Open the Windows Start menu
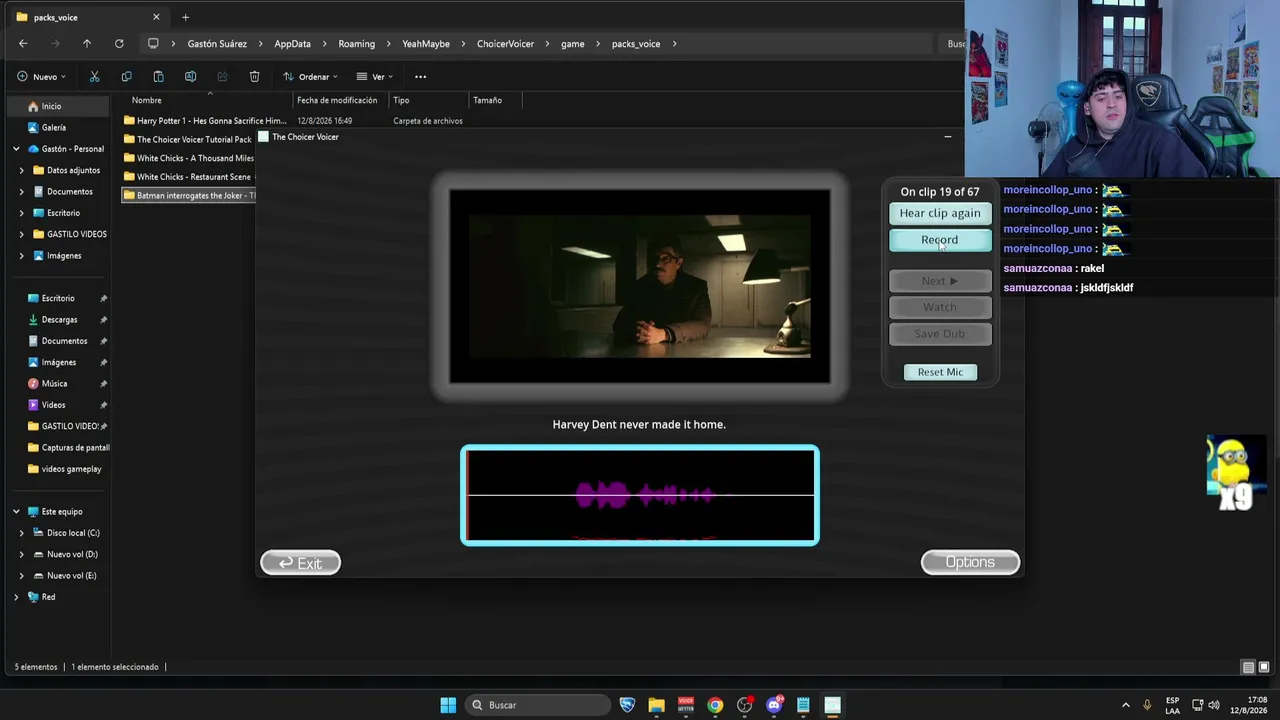 448,705
